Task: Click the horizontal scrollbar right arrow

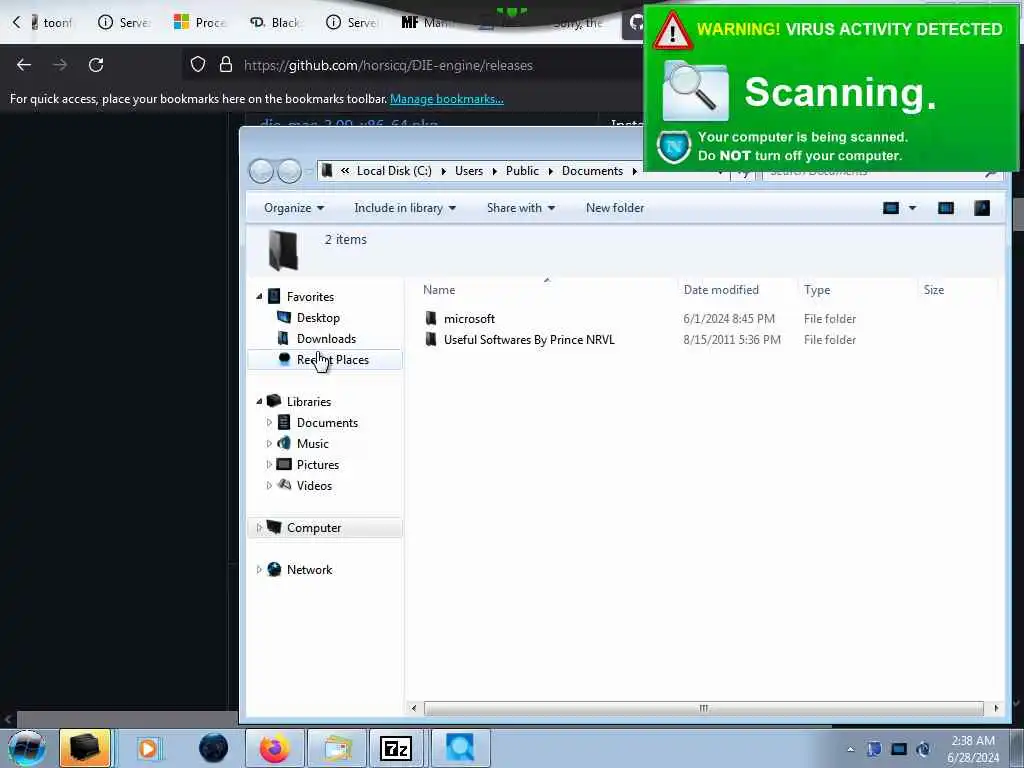Action: [x=995, y=708]
